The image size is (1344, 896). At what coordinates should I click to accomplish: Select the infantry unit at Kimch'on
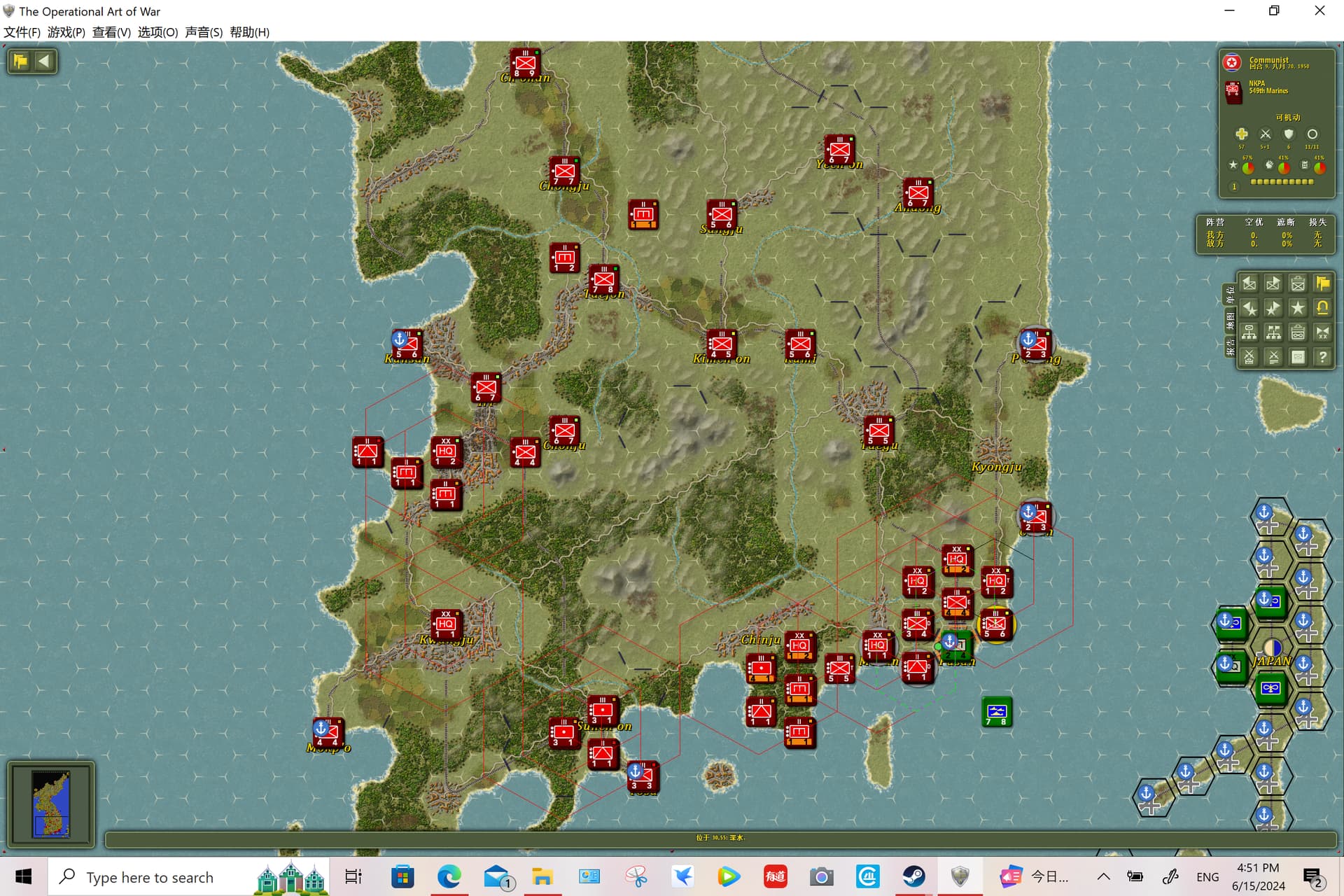[721, 344]
